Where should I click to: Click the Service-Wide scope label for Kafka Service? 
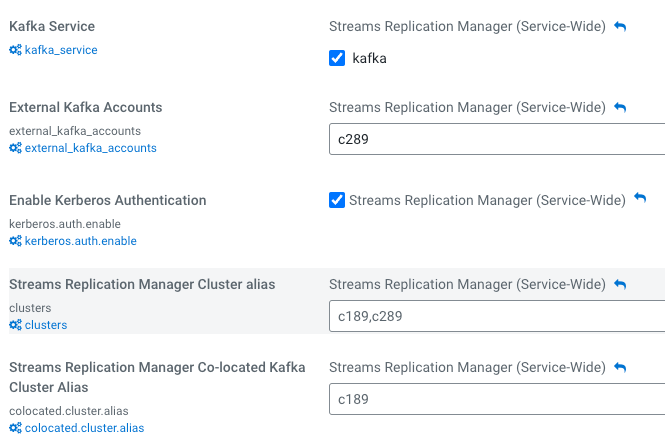pyautogui.click(x=467, y=26)
